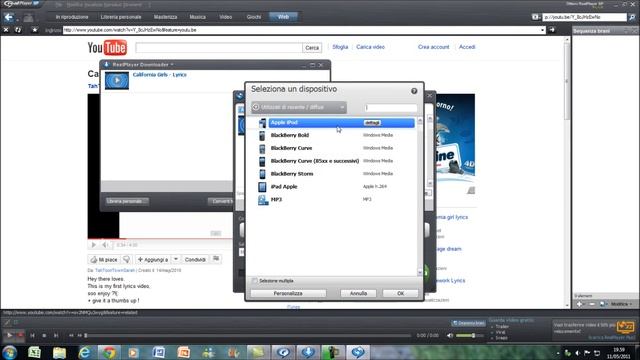Click the iPad Apple tablet icon

(x=262, y=187)
